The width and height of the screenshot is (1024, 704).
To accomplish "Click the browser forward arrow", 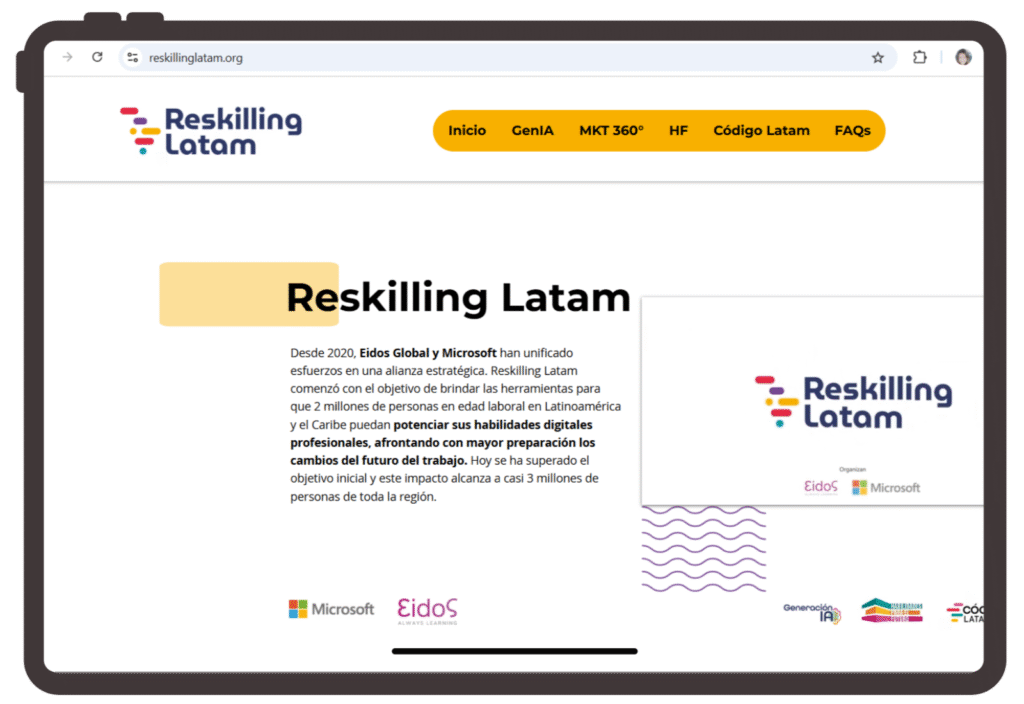I will pyautogui.click(x=68, y=57).
